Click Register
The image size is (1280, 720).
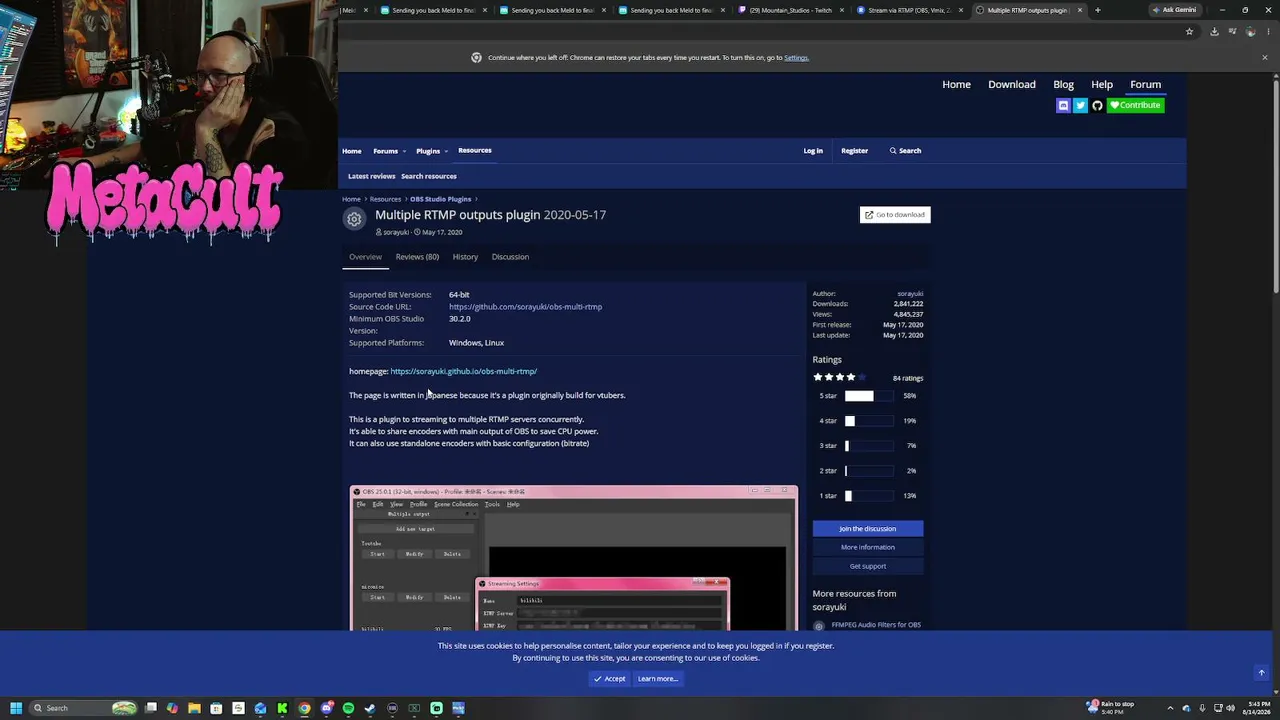[x=854, y=151]
